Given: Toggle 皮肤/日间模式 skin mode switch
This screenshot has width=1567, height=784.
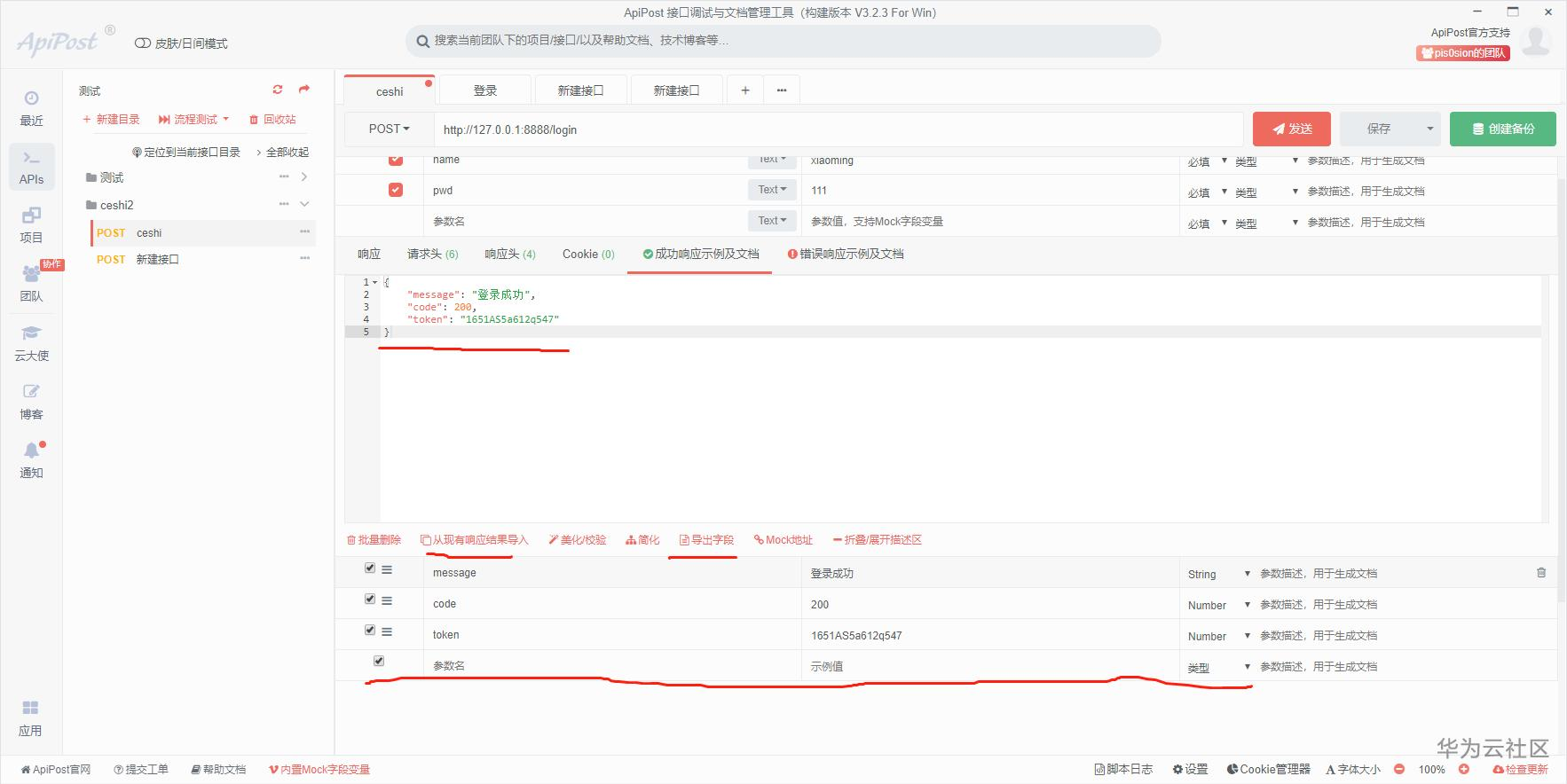Looking at the screenshot, I should [x=142, y=43].
